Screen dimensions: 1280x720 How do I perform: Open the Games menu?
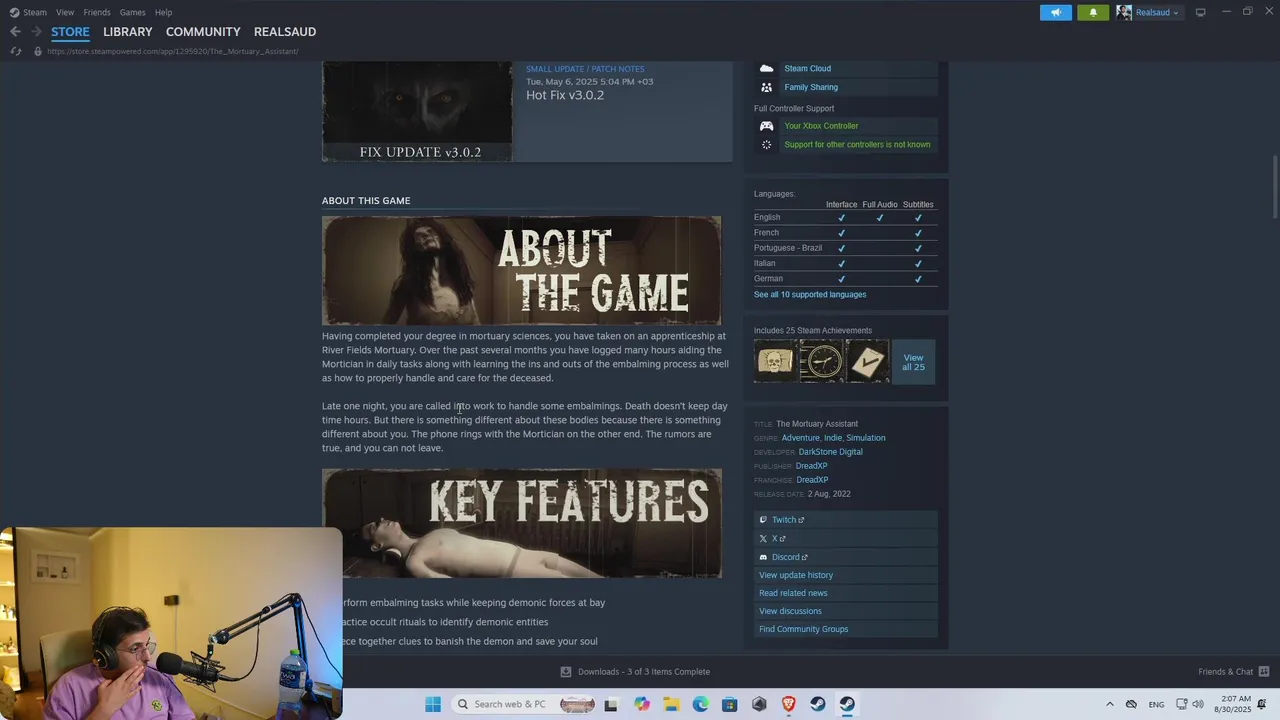[132, 12]
